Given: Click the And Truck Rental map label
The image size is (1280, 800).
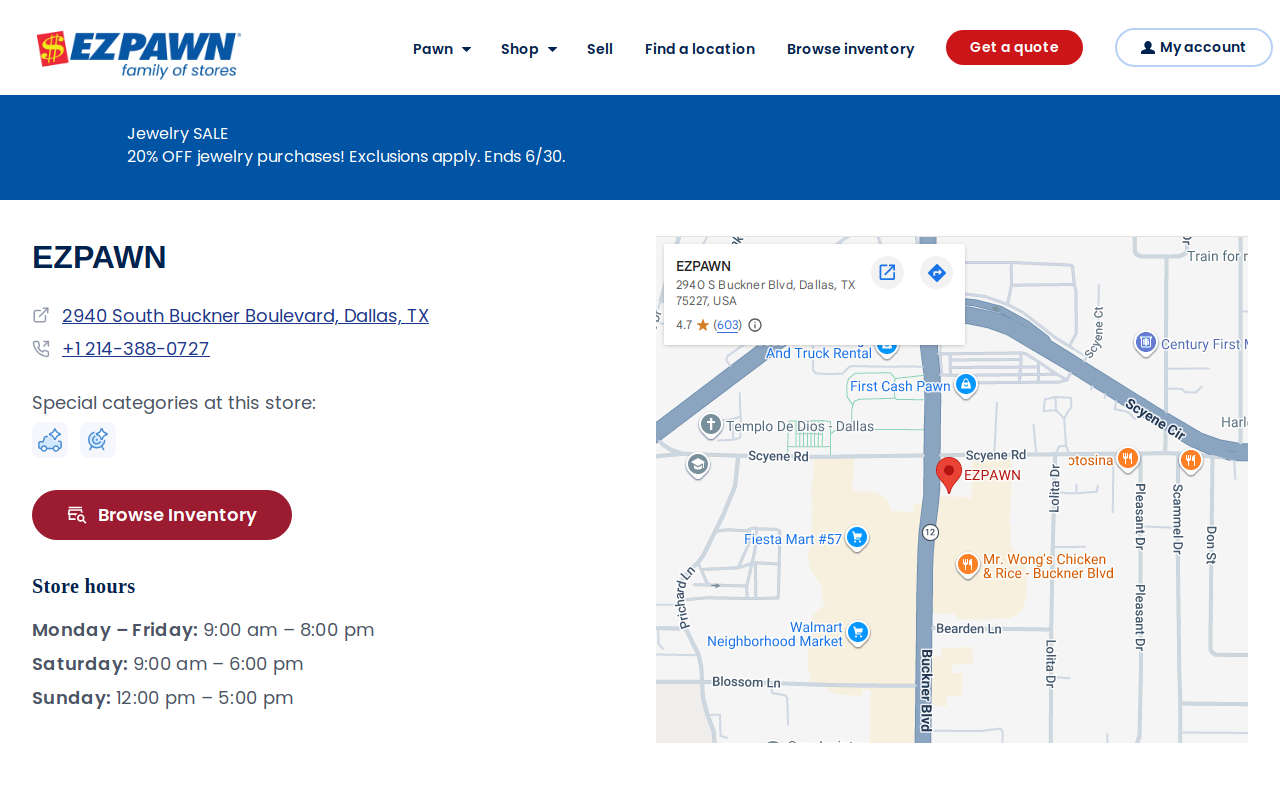Looking at the screenshot, I should click(x=819, y=353).
